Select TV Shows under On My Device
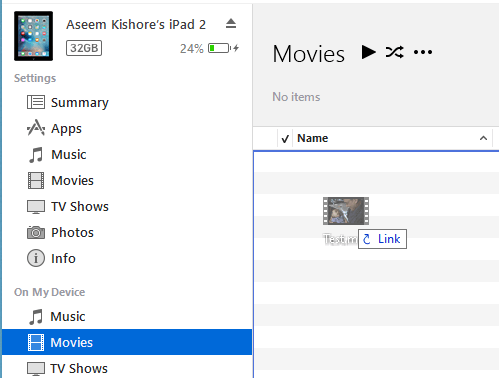The width and height of the screenshot is (499, 378). (x=68, y=368)
